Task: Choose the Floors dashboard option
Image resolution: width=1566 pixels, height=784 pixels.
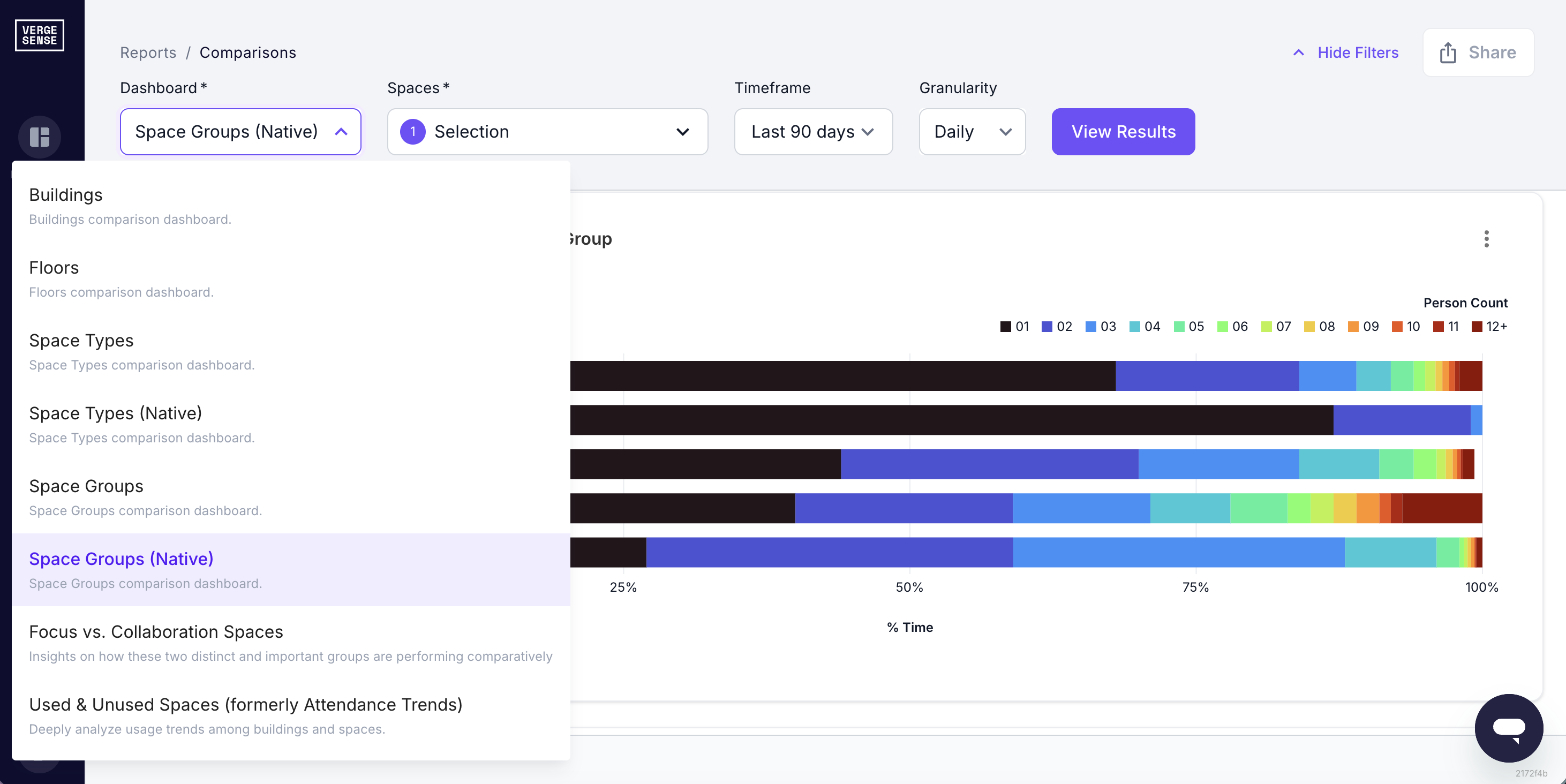Action: click(291, 279)
